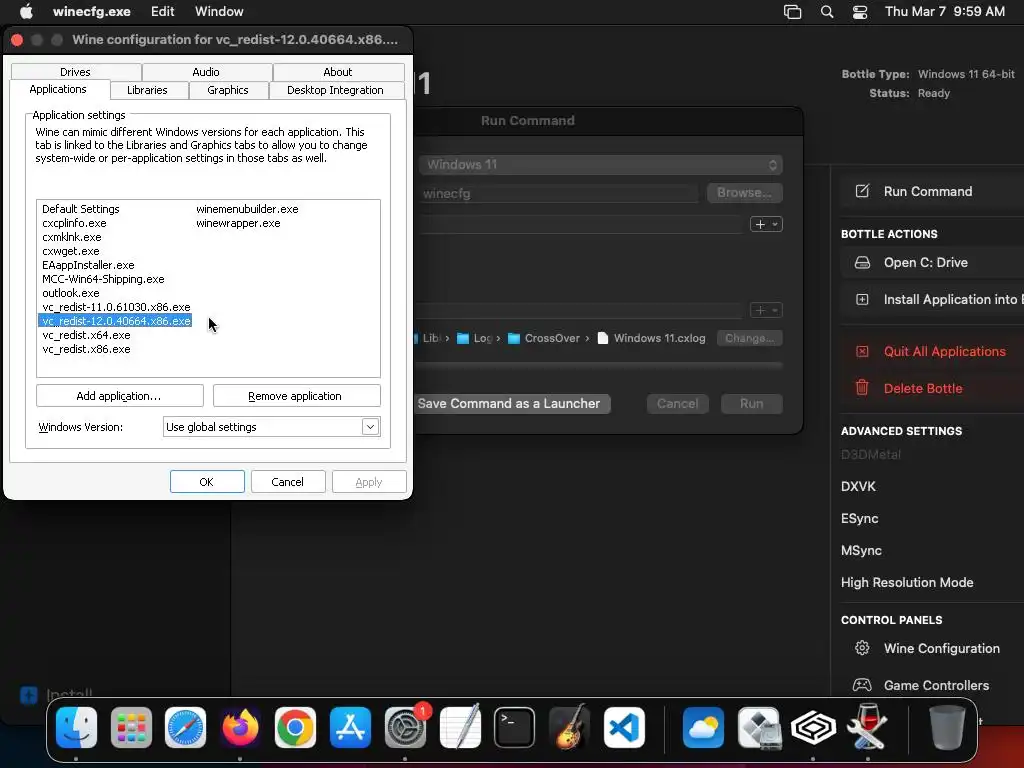The image size is (1024, 768).
Task: Launch Google Chrome from the Dock
Action: (295, 728)
